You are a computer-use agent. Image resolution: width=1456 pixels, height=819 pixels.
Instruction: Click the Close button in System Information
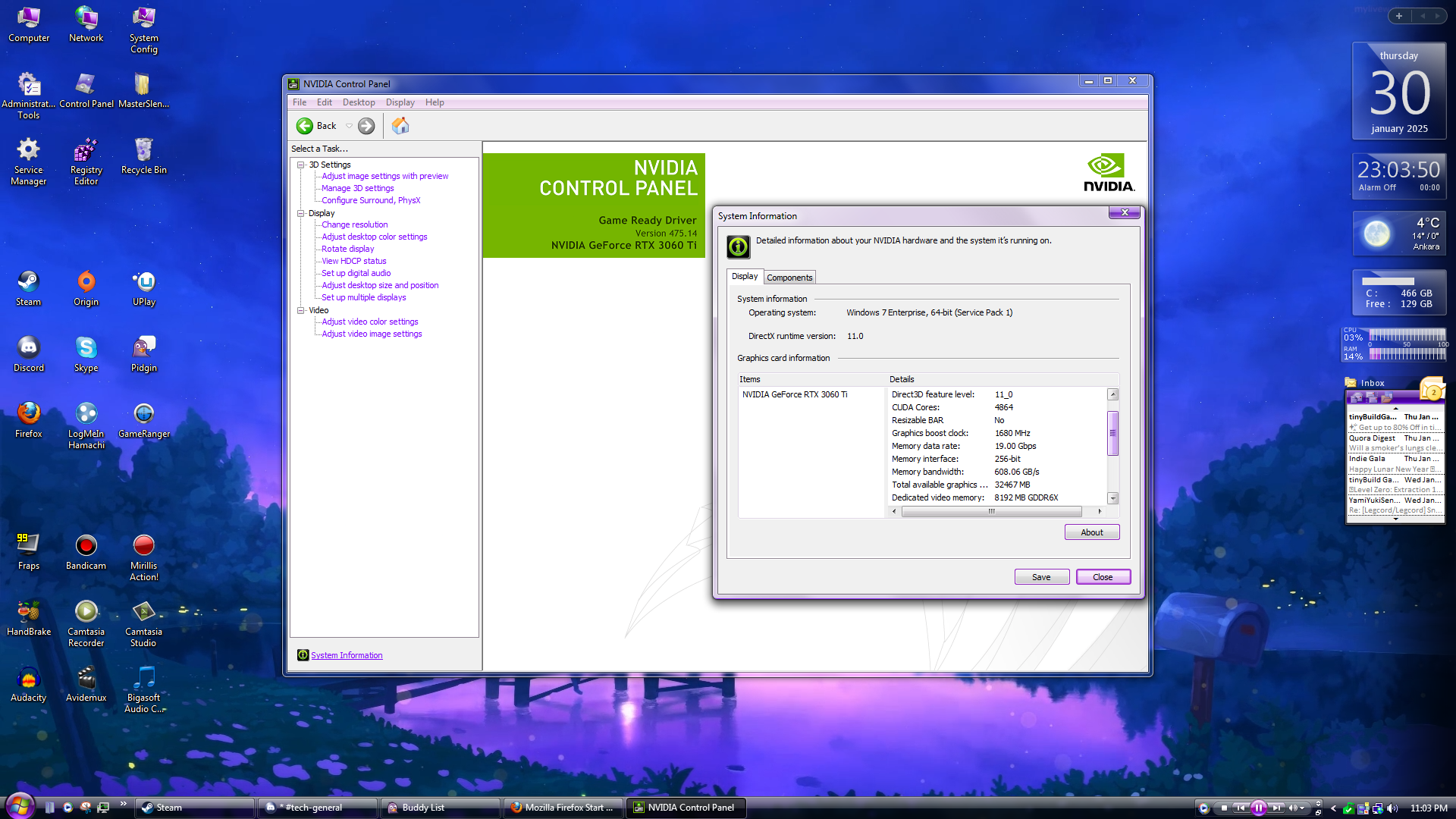[1103, 577]
